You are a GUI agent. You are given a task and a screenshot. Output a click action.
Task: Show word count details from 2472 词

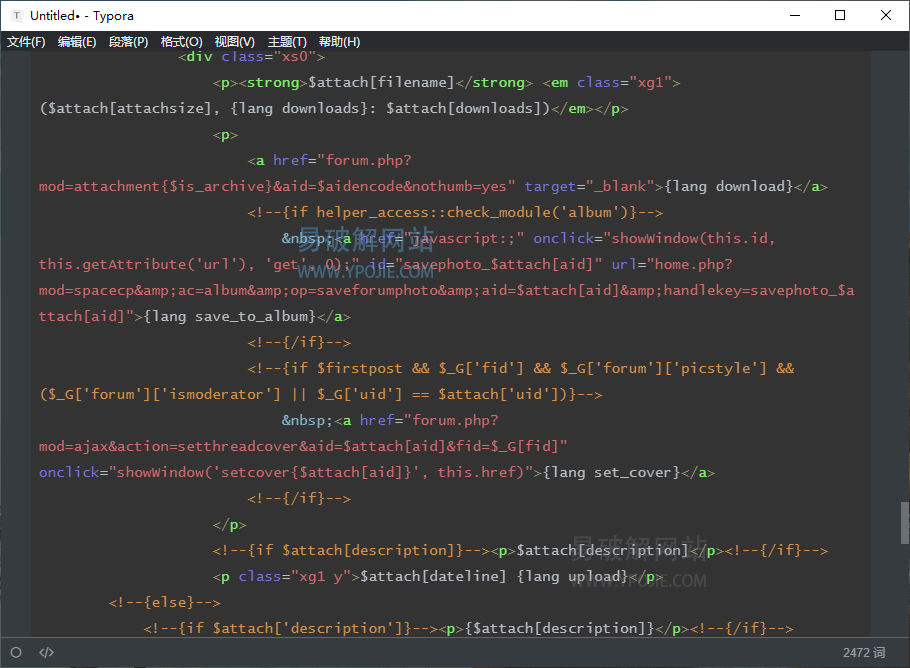(864, 652)
